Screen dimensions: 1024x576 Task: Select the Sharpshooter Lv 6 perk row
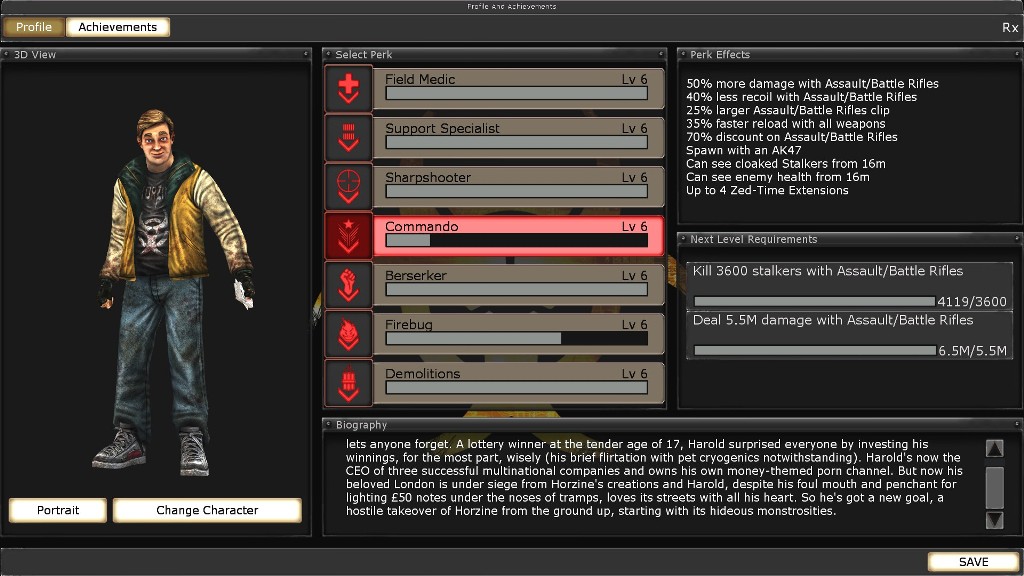(x=517, y=186)
